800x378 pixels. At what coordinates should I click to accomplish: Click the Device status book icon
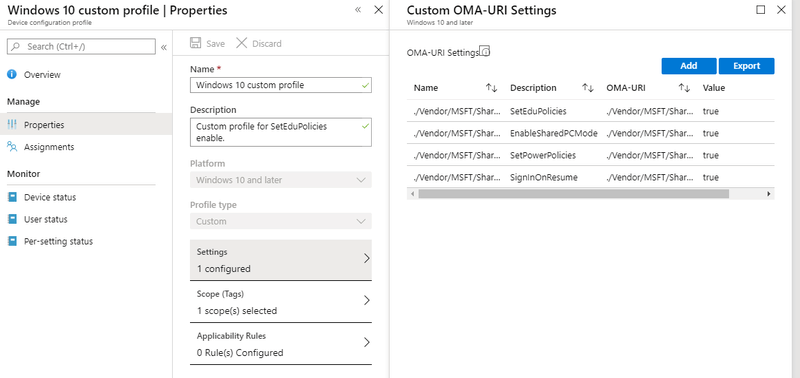(x=12, y=197)
